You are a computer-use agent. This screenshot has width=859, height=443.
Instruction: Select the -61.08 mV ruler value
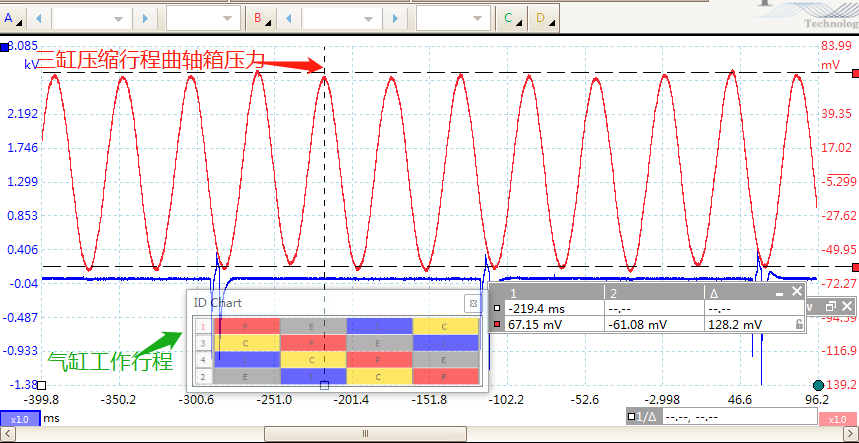pos(637,325)
